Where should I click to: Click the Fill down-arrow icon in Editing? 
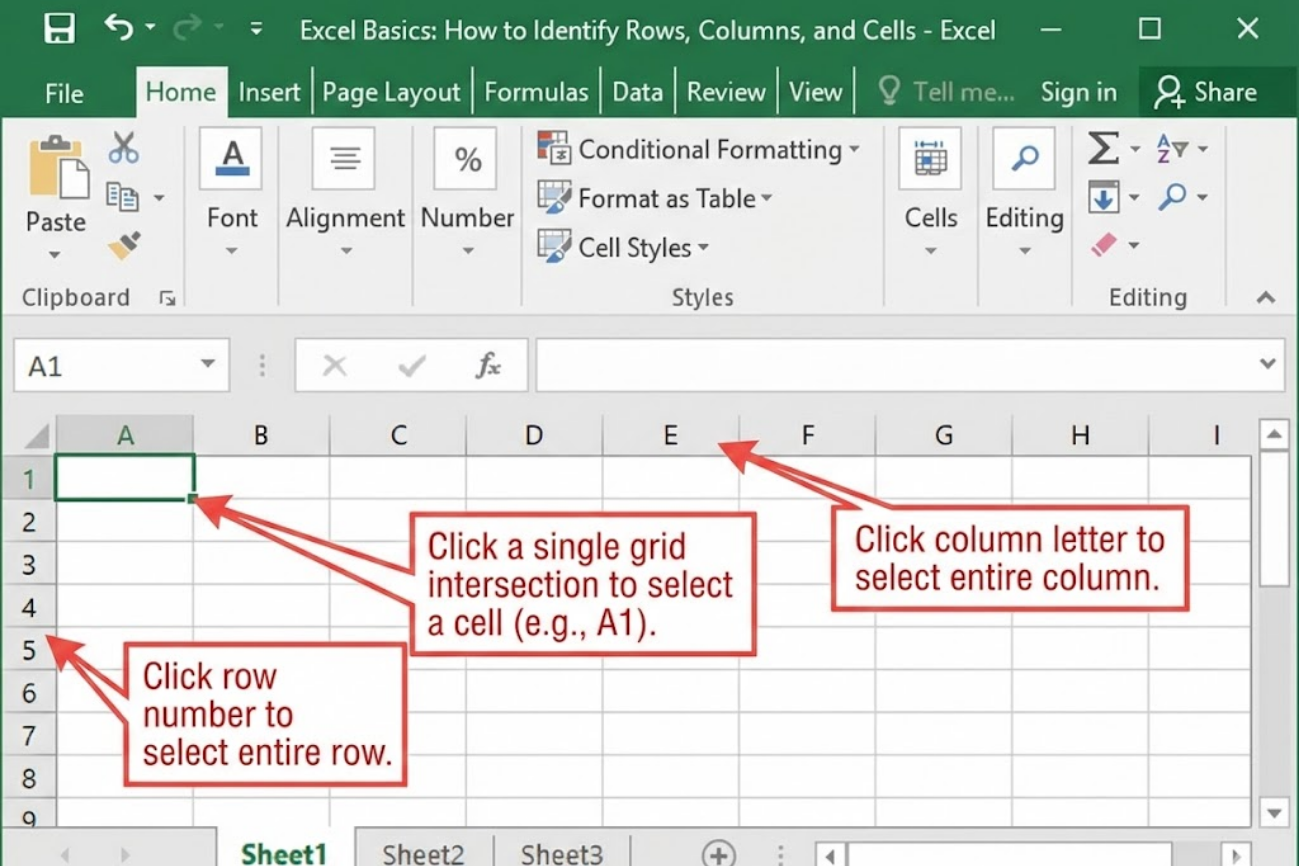pyautogui.click(x=1105, y=196)
